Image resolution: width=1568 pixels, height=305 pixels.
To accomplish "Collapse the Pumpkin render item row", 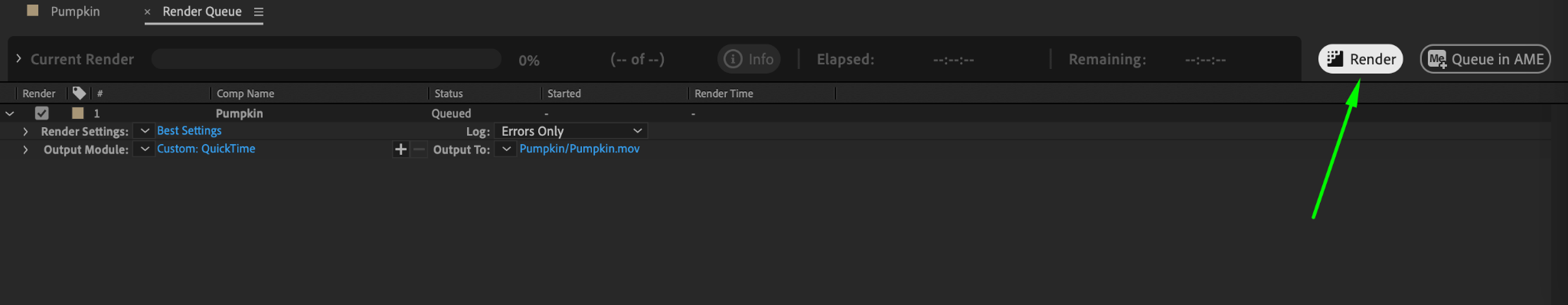I will (x=10, y=113).
